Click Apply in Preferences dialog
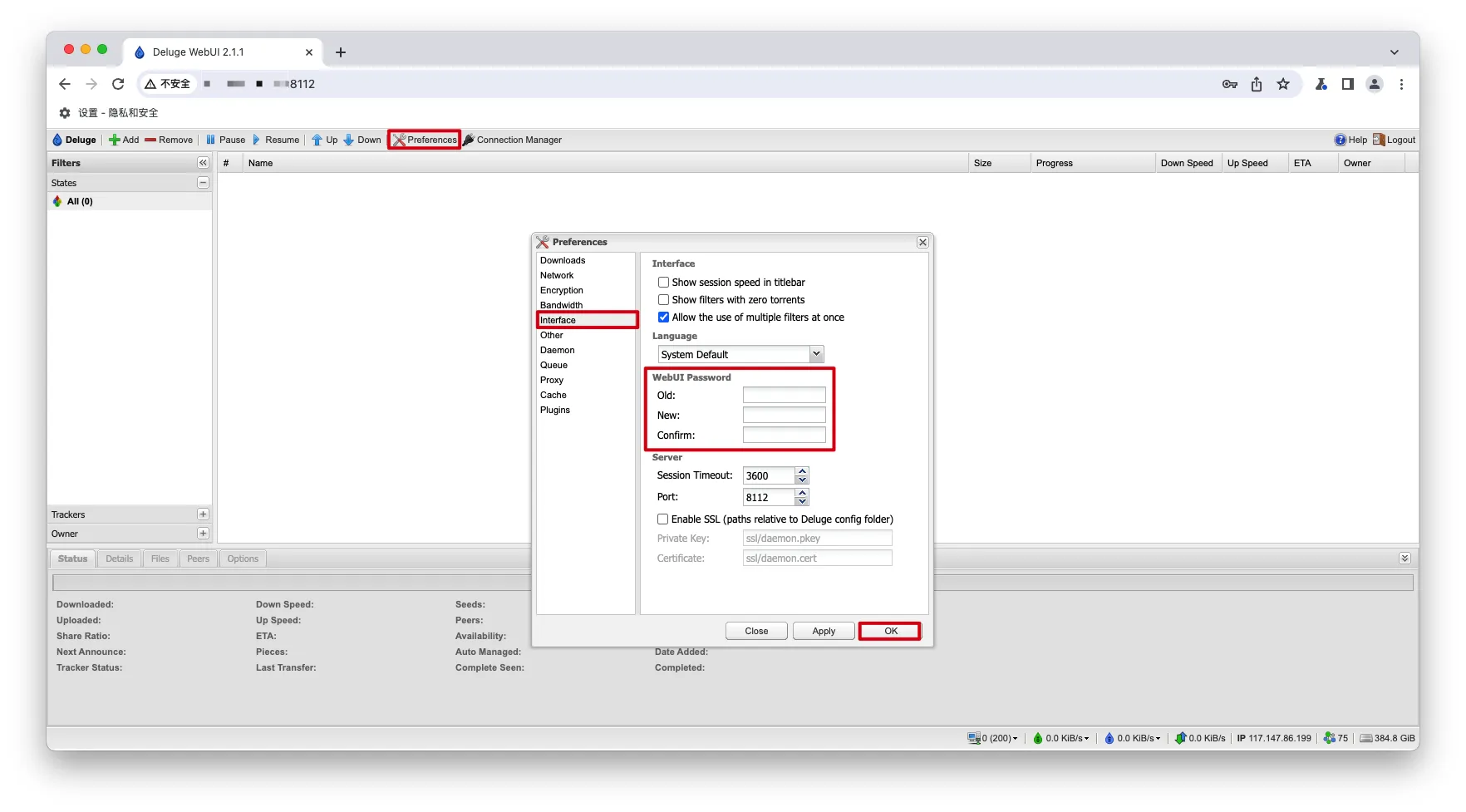Image resolution: width=1466 pixels, height=812 pixels. (824, 631)
